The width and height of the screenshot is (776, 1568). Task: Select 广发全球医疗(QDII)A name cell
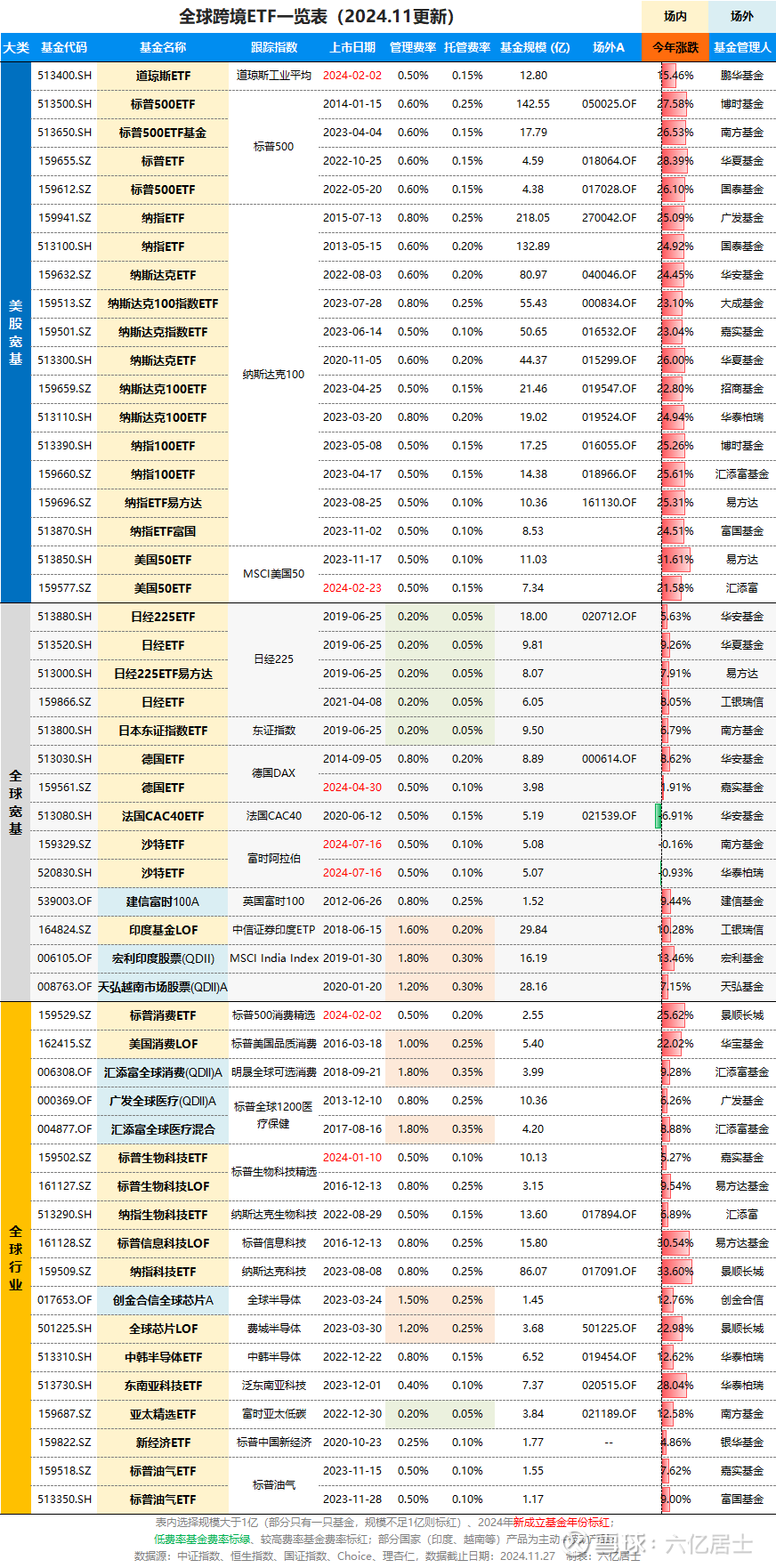(x=163, y=1101)
